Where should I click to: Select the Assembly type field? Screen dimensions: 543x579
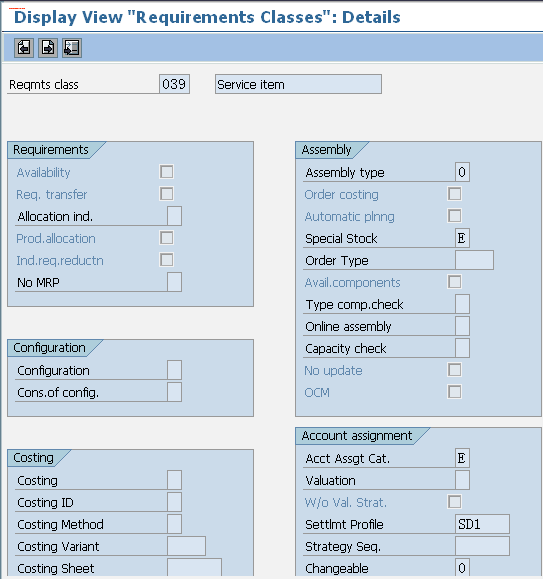pyautogui.click(x=462, y=172)
